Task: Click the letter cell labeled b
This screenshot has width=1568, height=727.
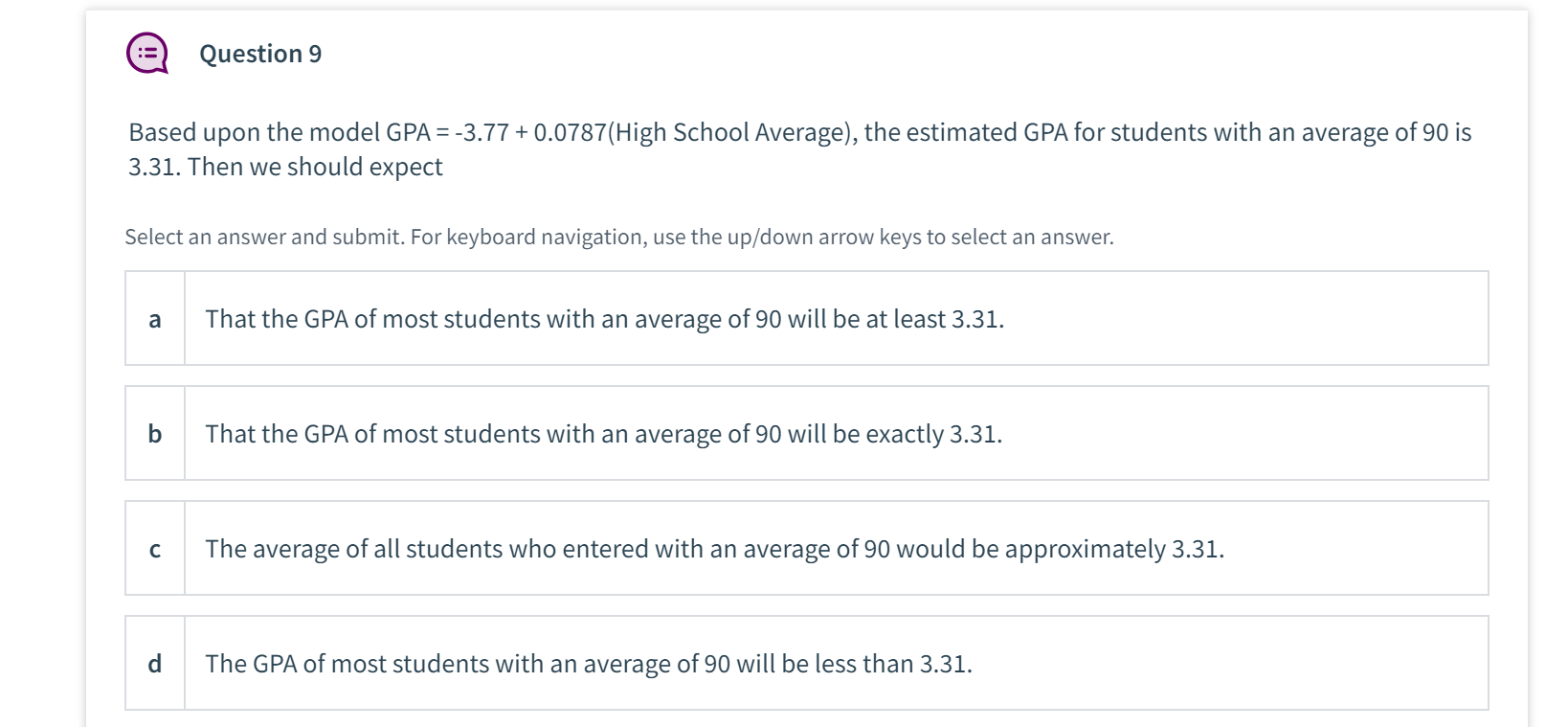Action: pos(155,433)
